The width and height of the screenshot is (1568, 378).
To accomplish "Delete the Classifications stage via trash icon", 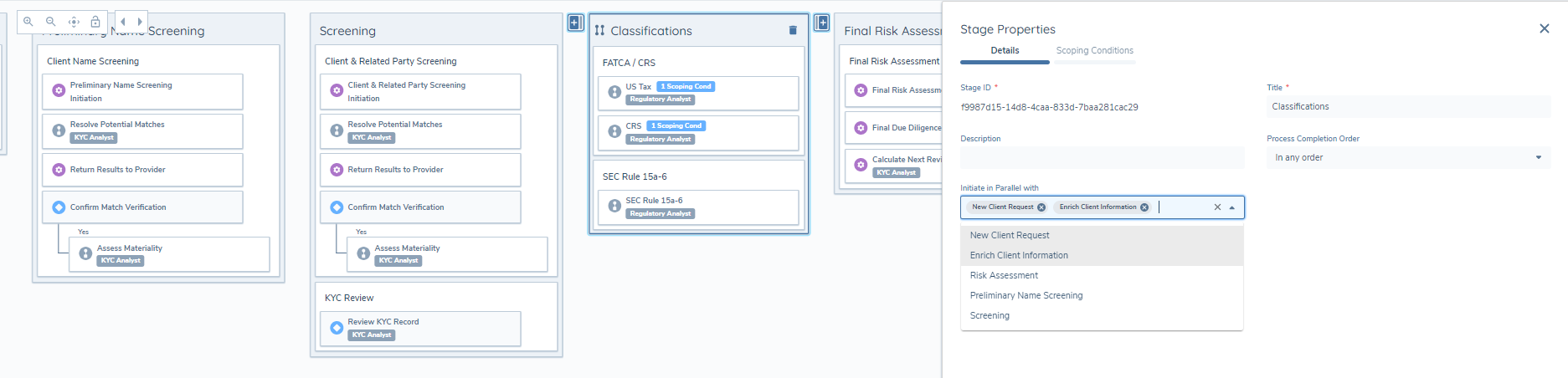I will click(793, 31).
